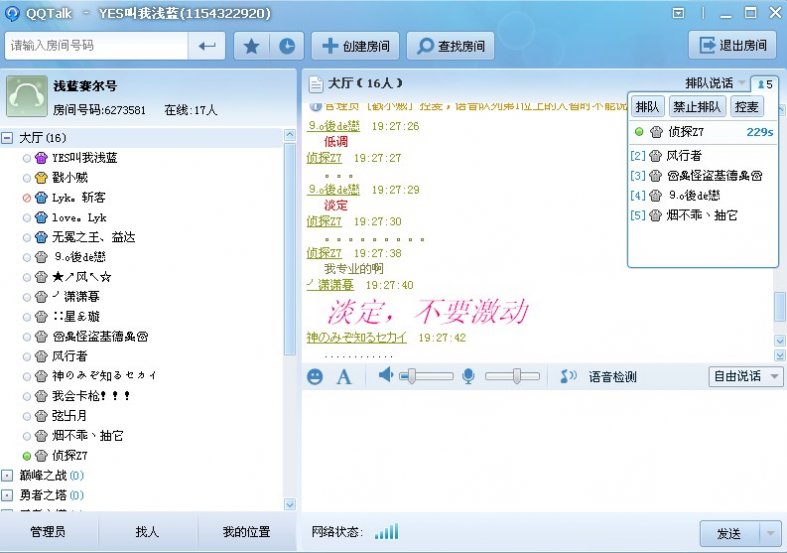Open the recent rooms clock icon
Image resolution: width=787 pixels, height=553 pixels.
coord(287,46)
